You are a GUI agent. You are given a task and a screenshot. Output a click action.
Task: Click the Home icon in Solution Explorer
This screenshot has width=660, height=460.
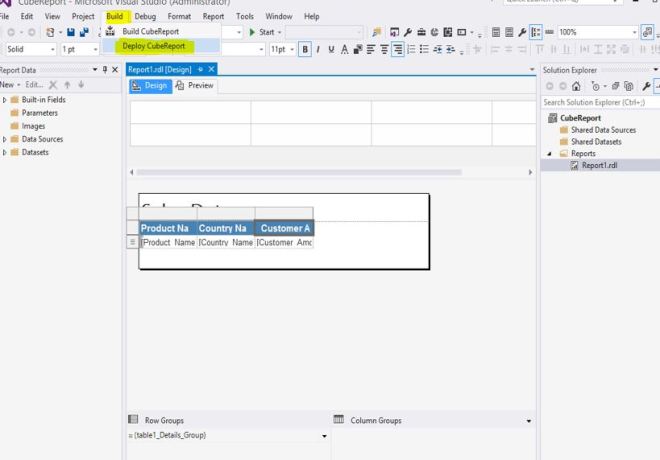pos(577,86)
